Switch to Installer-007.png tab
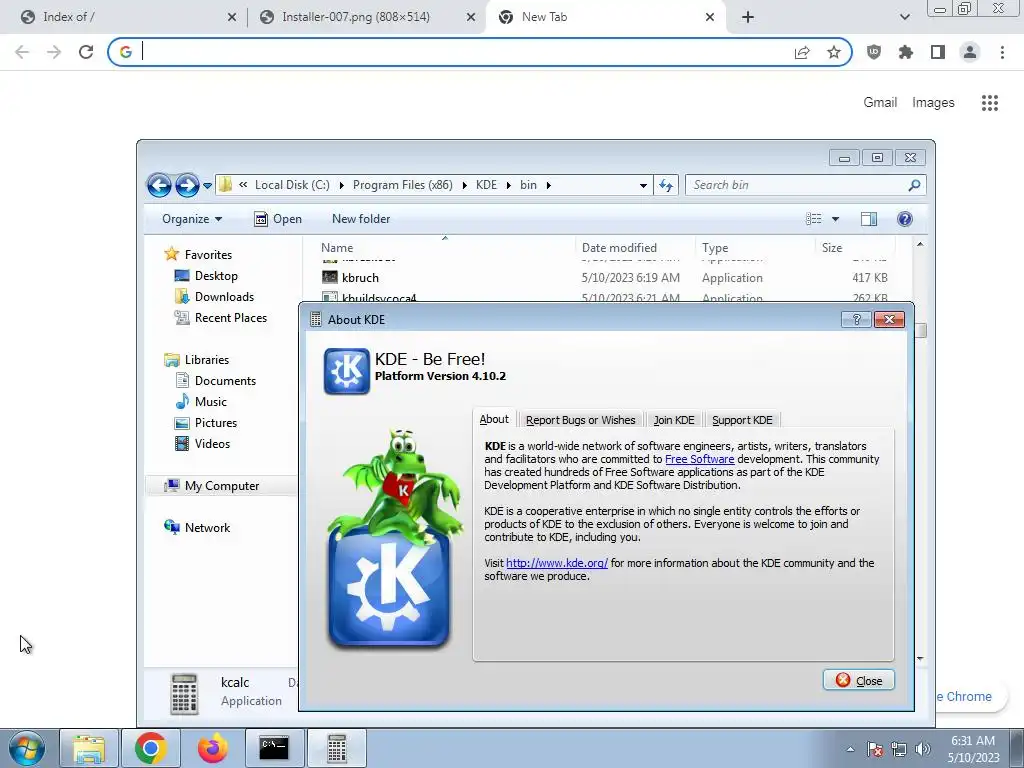1024x768 pixels. click(x=366, y=17)
